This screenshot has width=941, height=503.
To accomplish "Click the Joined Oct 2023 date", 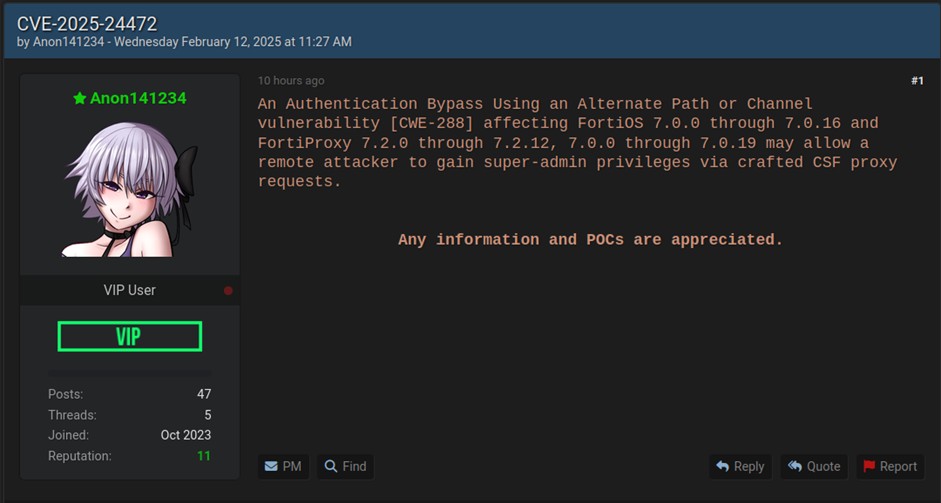I will [x=185, y=435].
